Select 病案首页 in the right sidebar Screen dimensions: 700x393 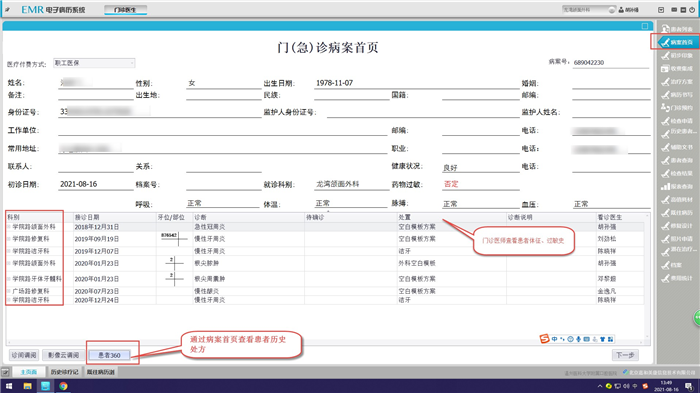click(677, 42)
